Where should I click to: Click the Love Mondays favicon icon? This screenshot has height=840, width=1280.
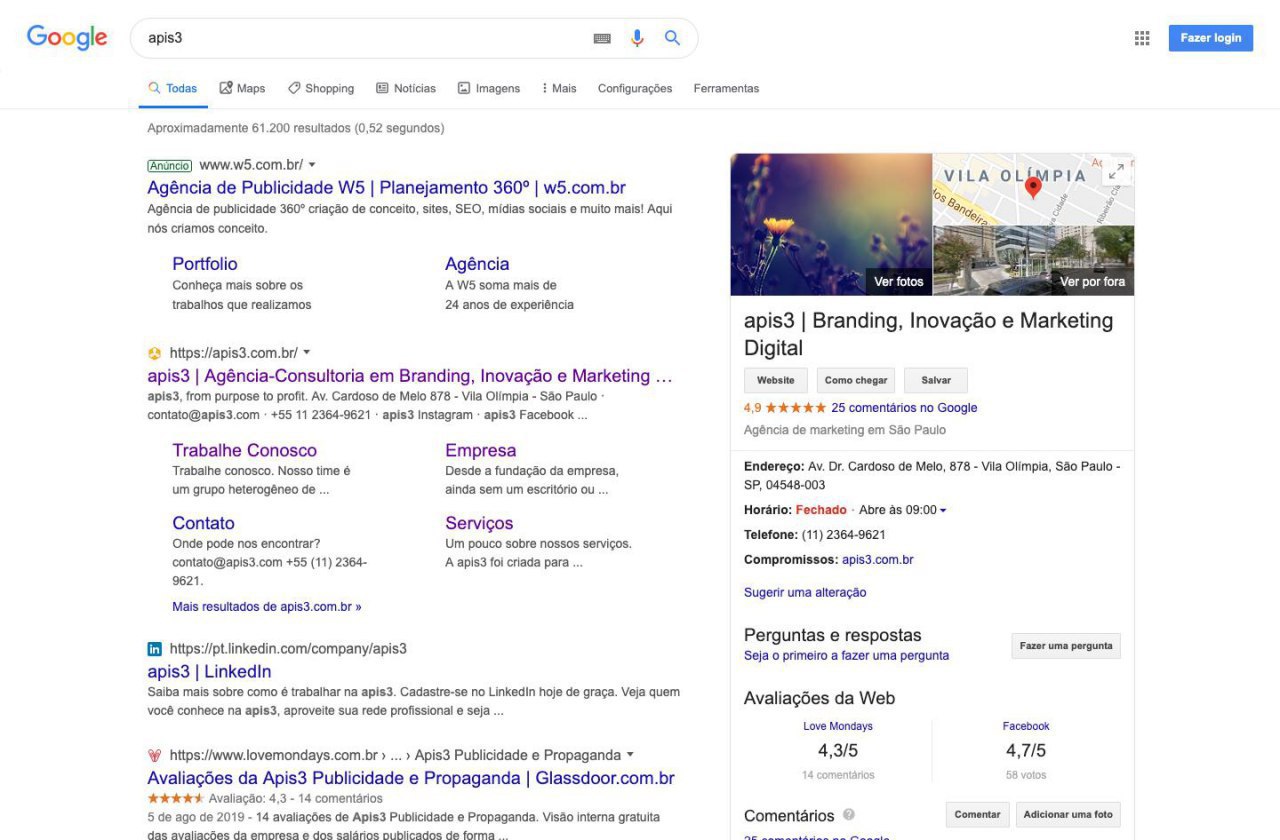(154, 755)
